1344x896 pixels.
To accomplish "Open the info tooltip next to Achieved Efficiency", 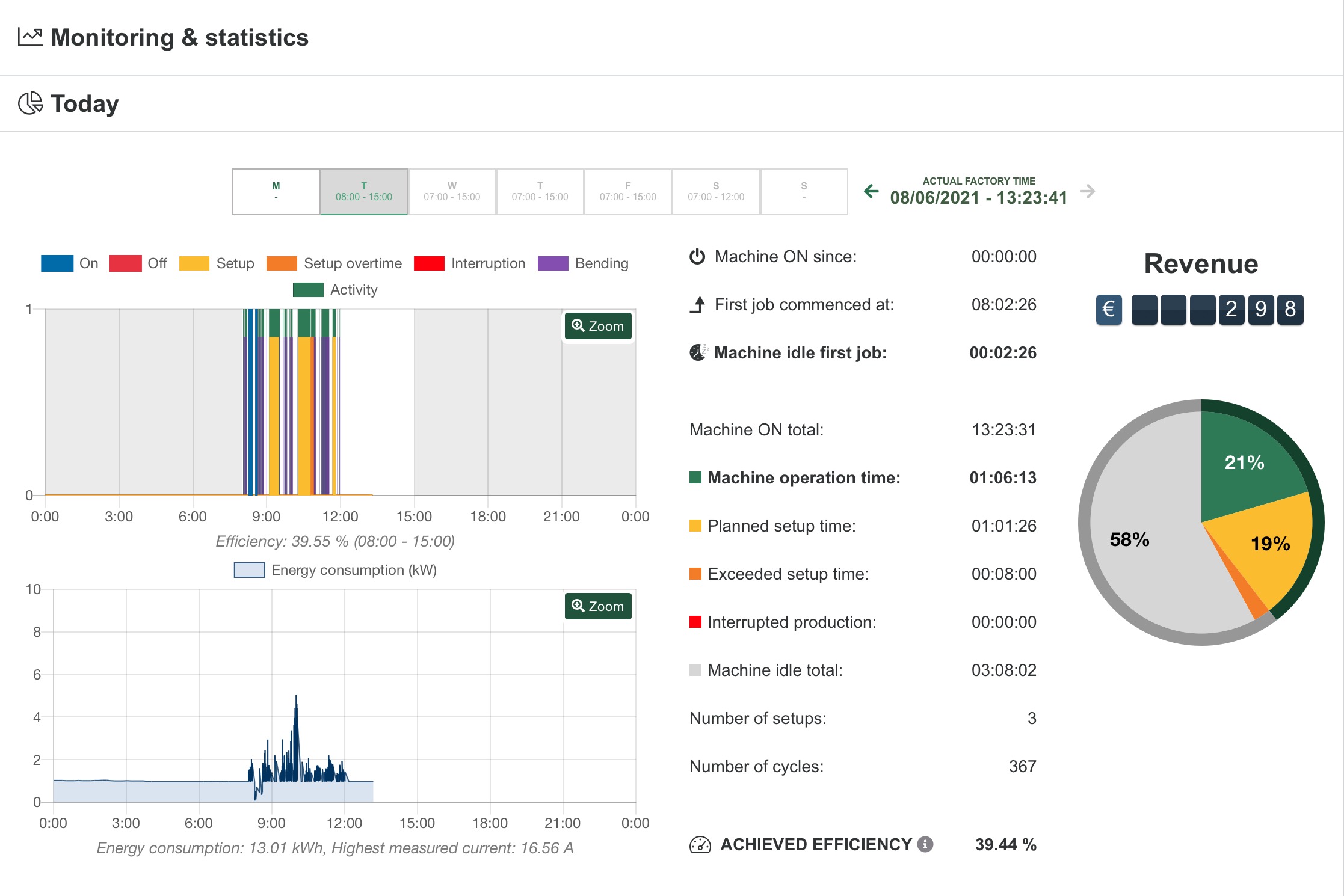I will pyautogui.click(x=925, y=844).
